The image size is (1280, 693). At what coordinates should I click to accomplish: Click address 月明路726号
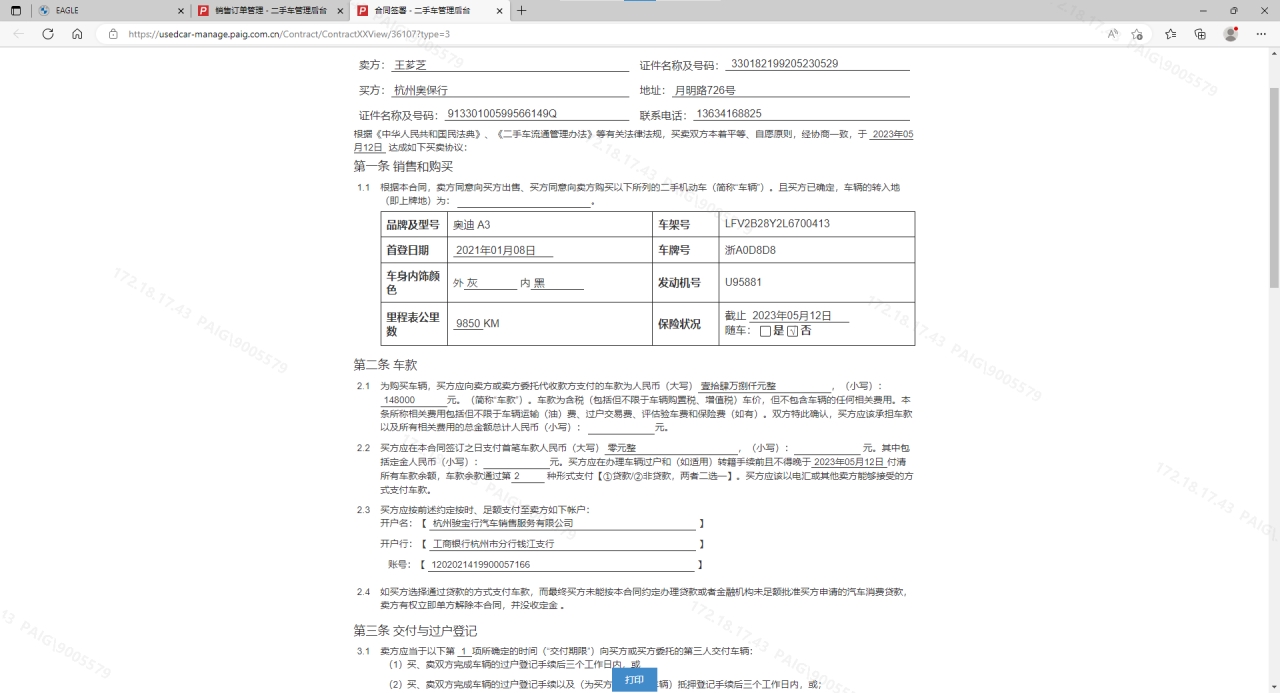[704, 90]
